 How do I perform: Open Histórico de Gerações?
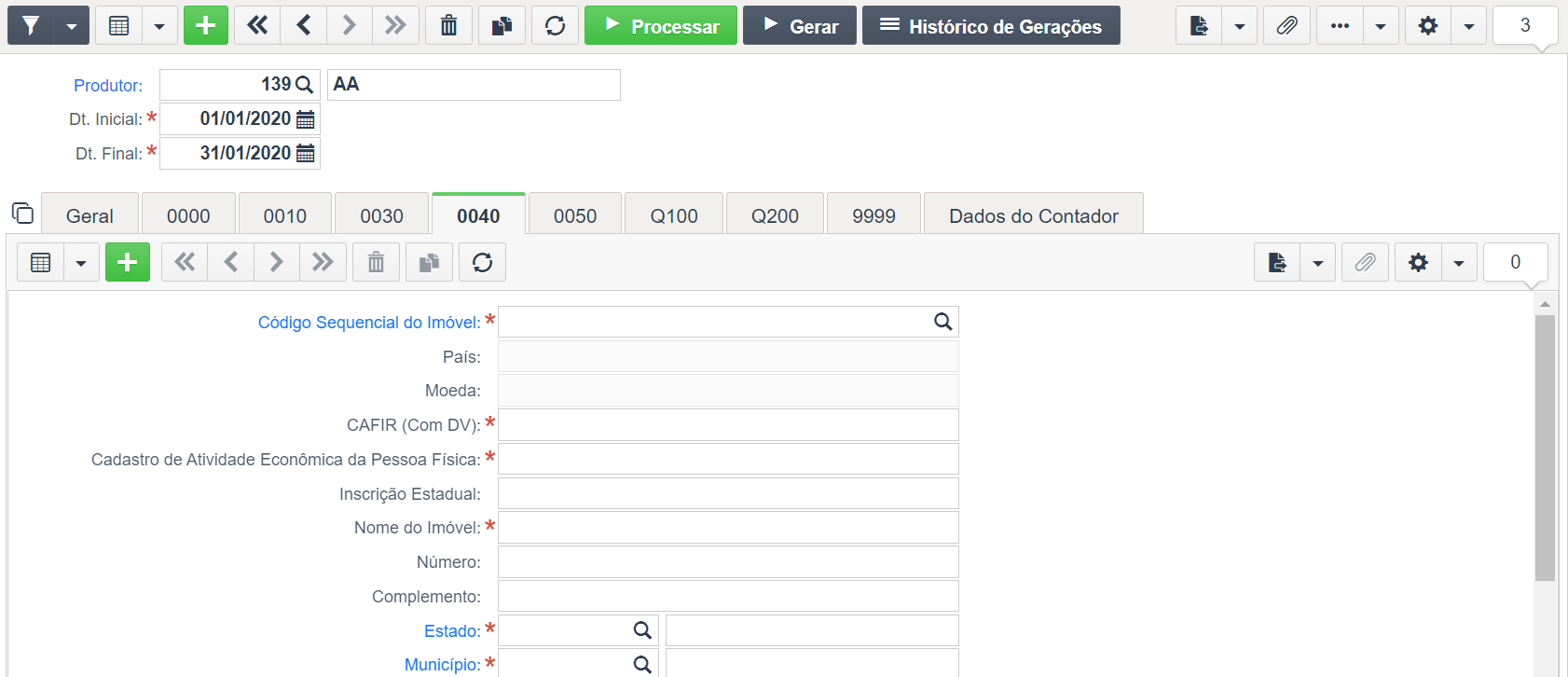(991, 26)
